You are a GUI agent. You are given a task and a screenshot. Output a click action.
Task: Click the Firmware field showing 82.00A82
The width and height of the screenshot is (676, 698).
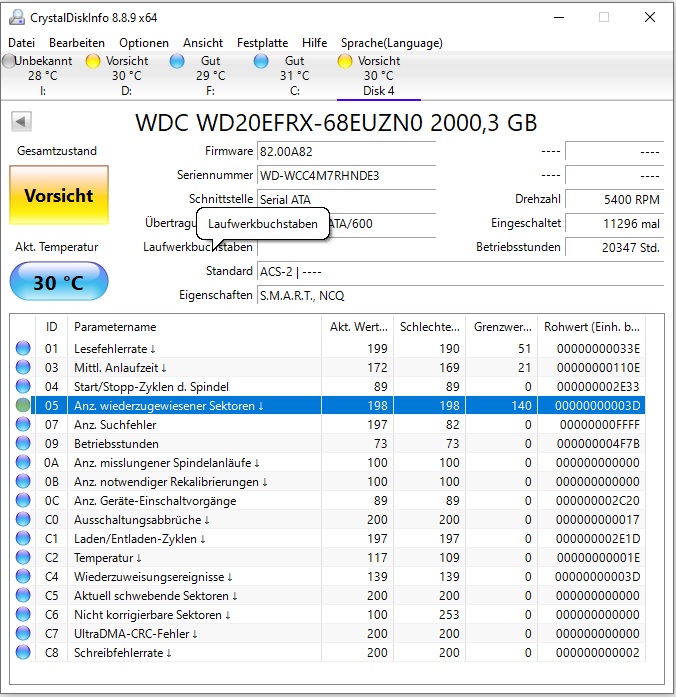(346, 151)
